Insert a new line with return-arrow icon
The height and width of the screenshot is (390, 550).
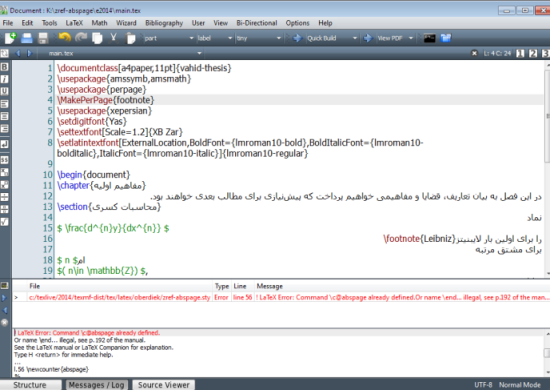5,144
